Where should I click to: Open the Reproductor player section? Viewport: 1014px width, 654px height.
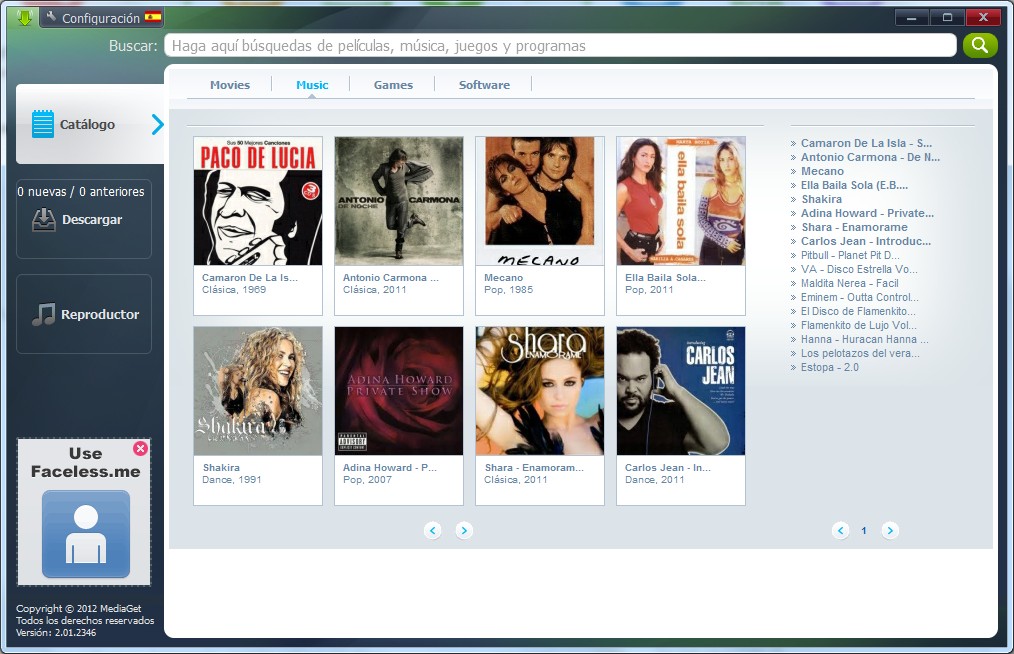(x=84, y=314)
